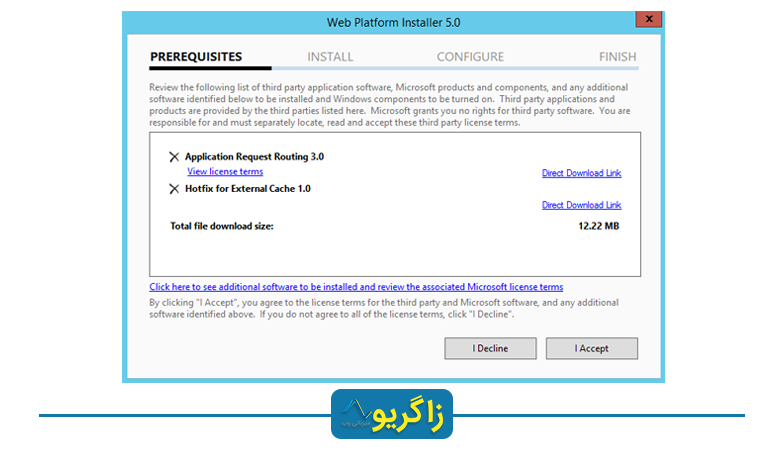
Task: Remove Hotfix for External Cache 1.0 via X icon
Action: pyautogui.click(x=174, y=189)
